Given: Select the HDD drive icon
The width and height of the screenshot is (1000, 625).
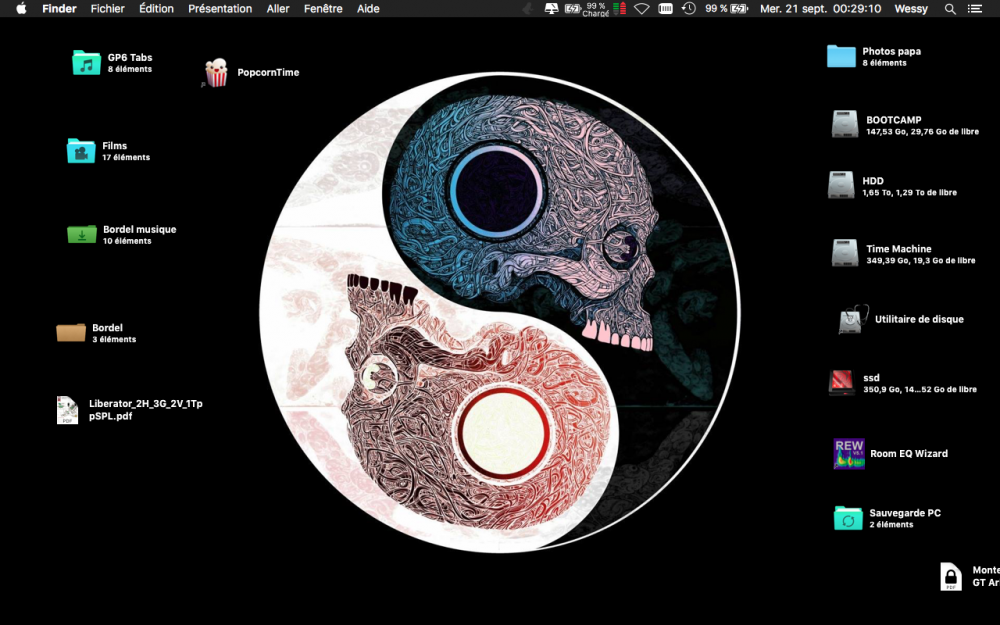Looking at the screenshot, I should pyautogui.click(x=841, y=185).
